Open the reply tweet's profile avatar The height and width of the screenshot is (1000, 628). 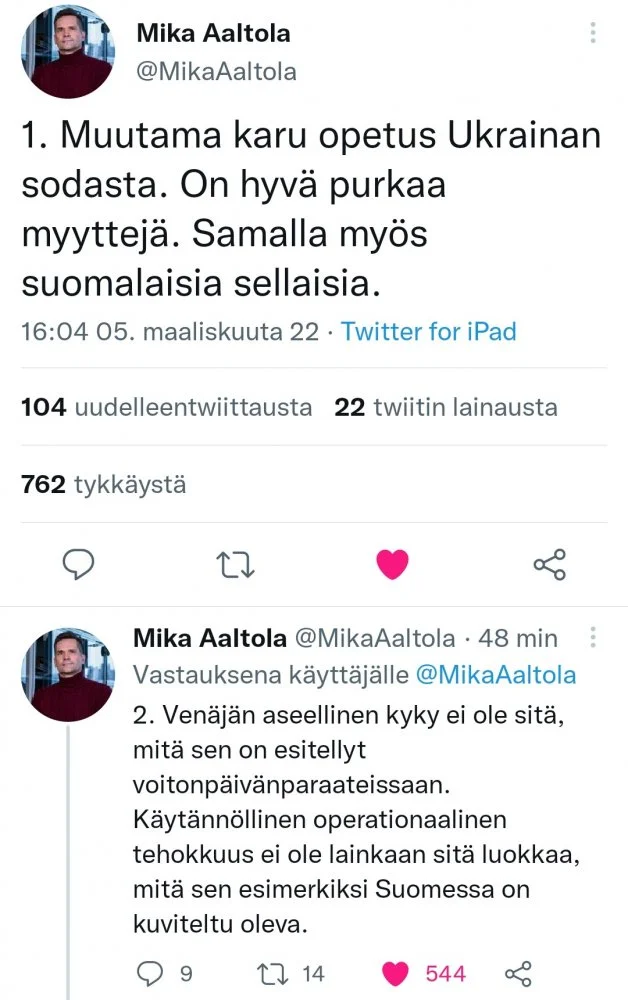coord(66,674)
